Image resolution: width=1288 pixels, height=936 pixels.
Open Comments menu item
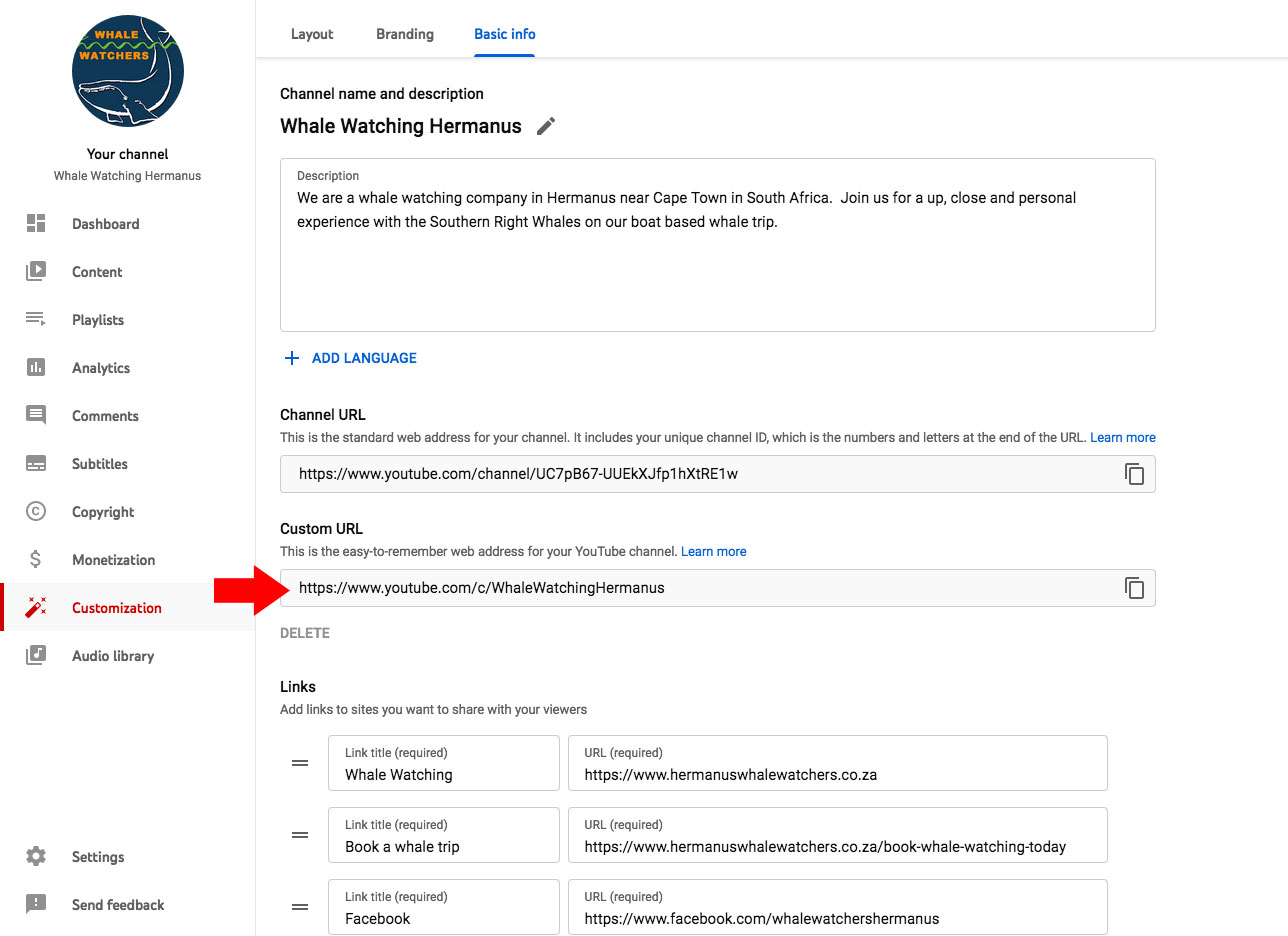pos(105,416)
